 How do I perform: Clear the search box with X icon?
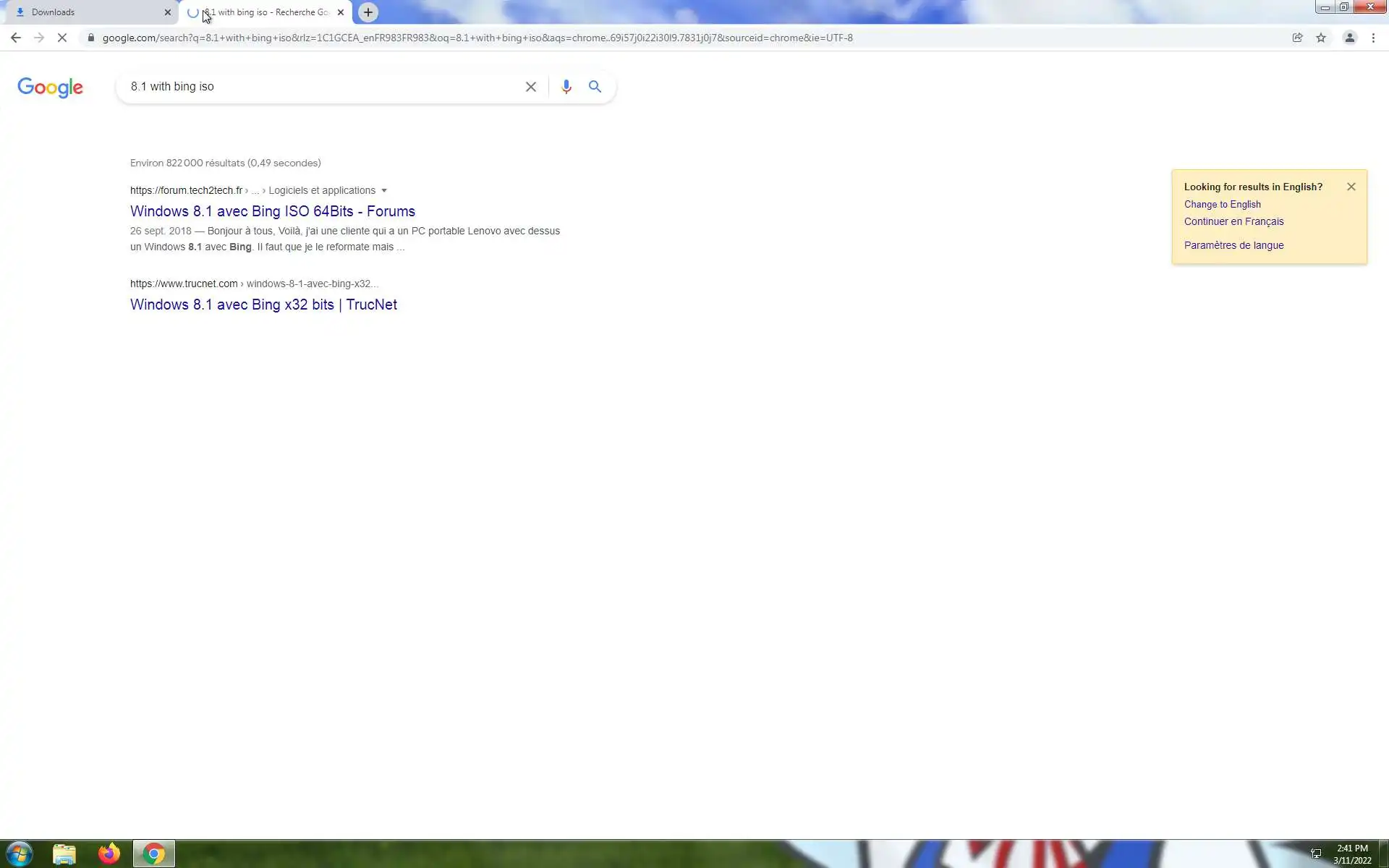point(530,87)
